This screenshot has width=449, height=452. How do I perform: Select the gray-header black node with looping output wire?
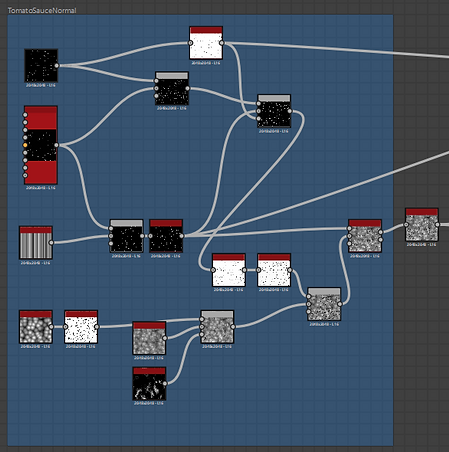click(x=274, y=111)
